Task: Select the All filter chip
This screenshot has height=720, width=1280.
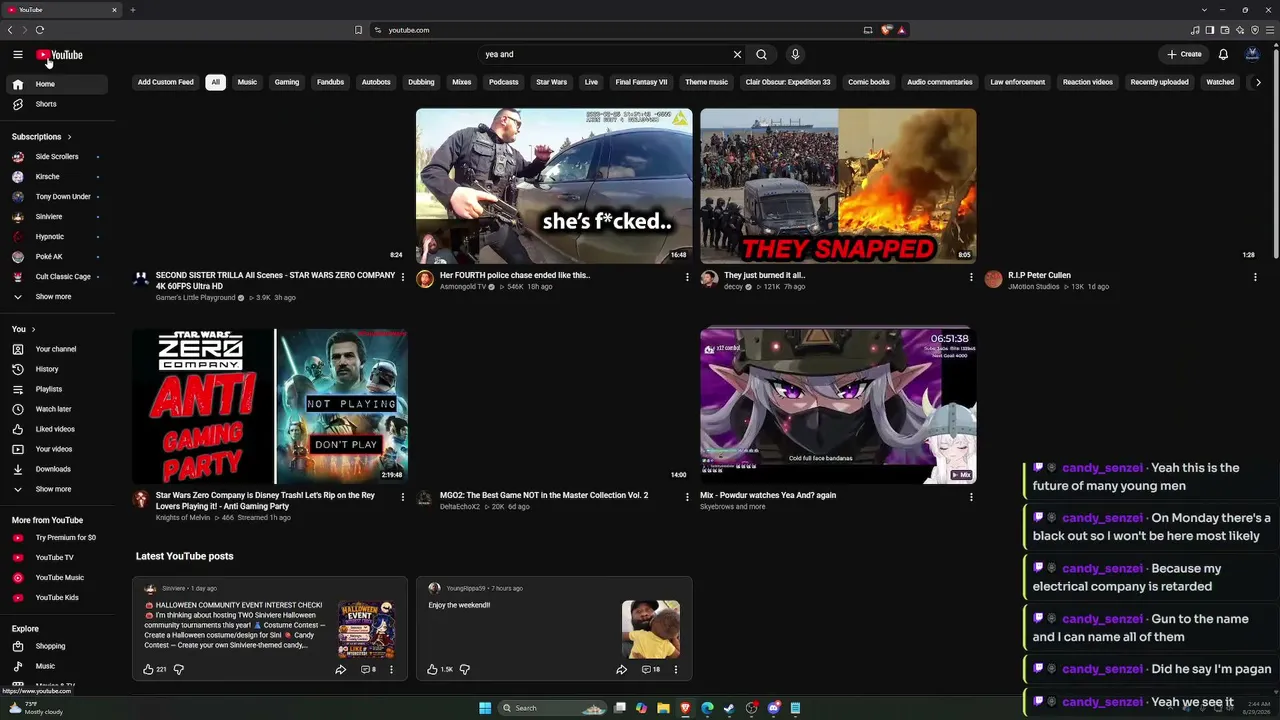Action: tap(215, 82)
